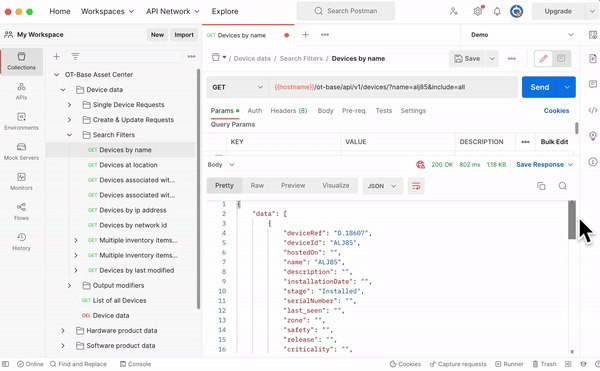Click the collection filter icon
The image size is (600, 371).
[75, 57]
